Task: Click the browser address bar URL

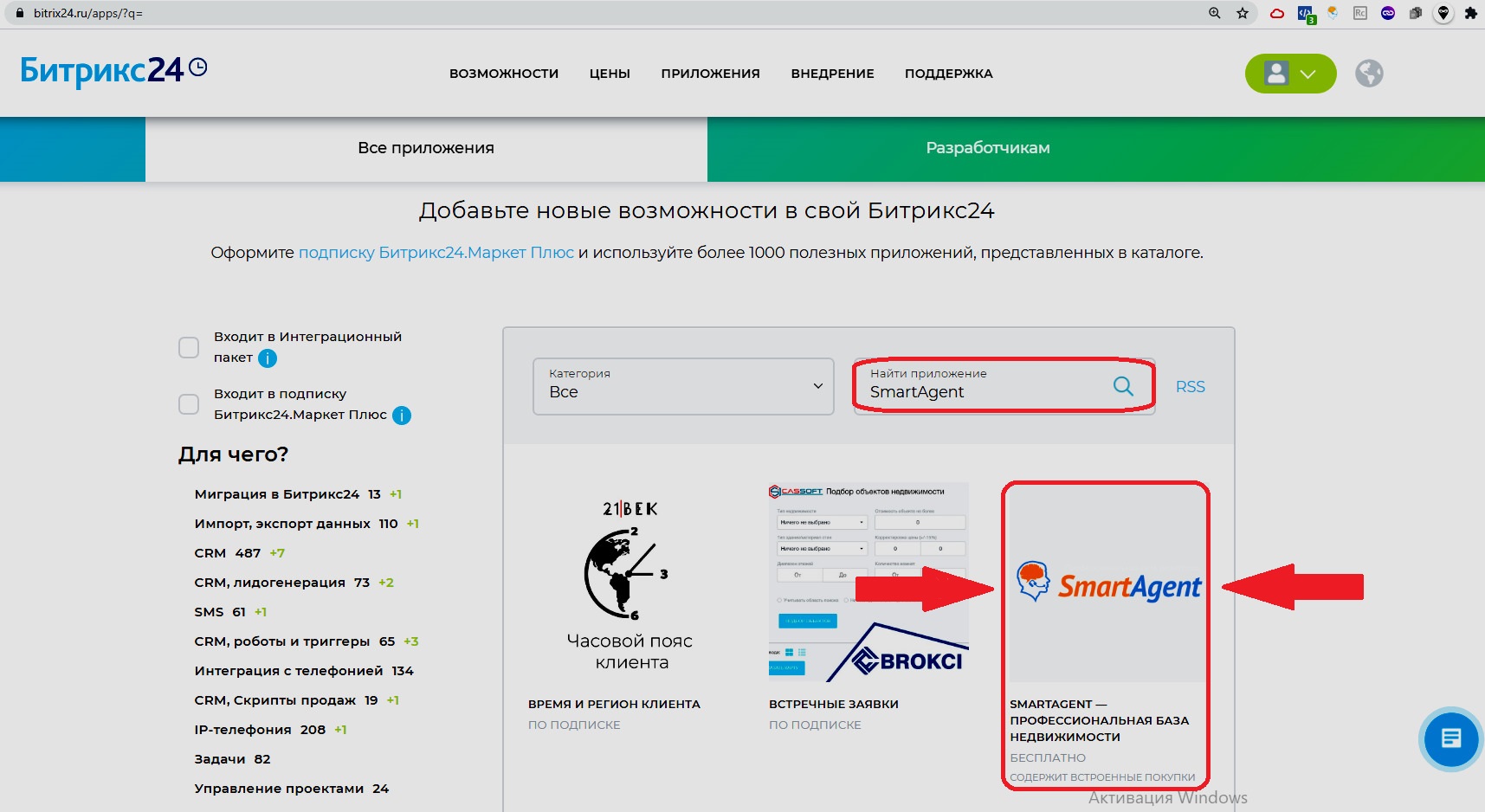Action: coord(87,13)
